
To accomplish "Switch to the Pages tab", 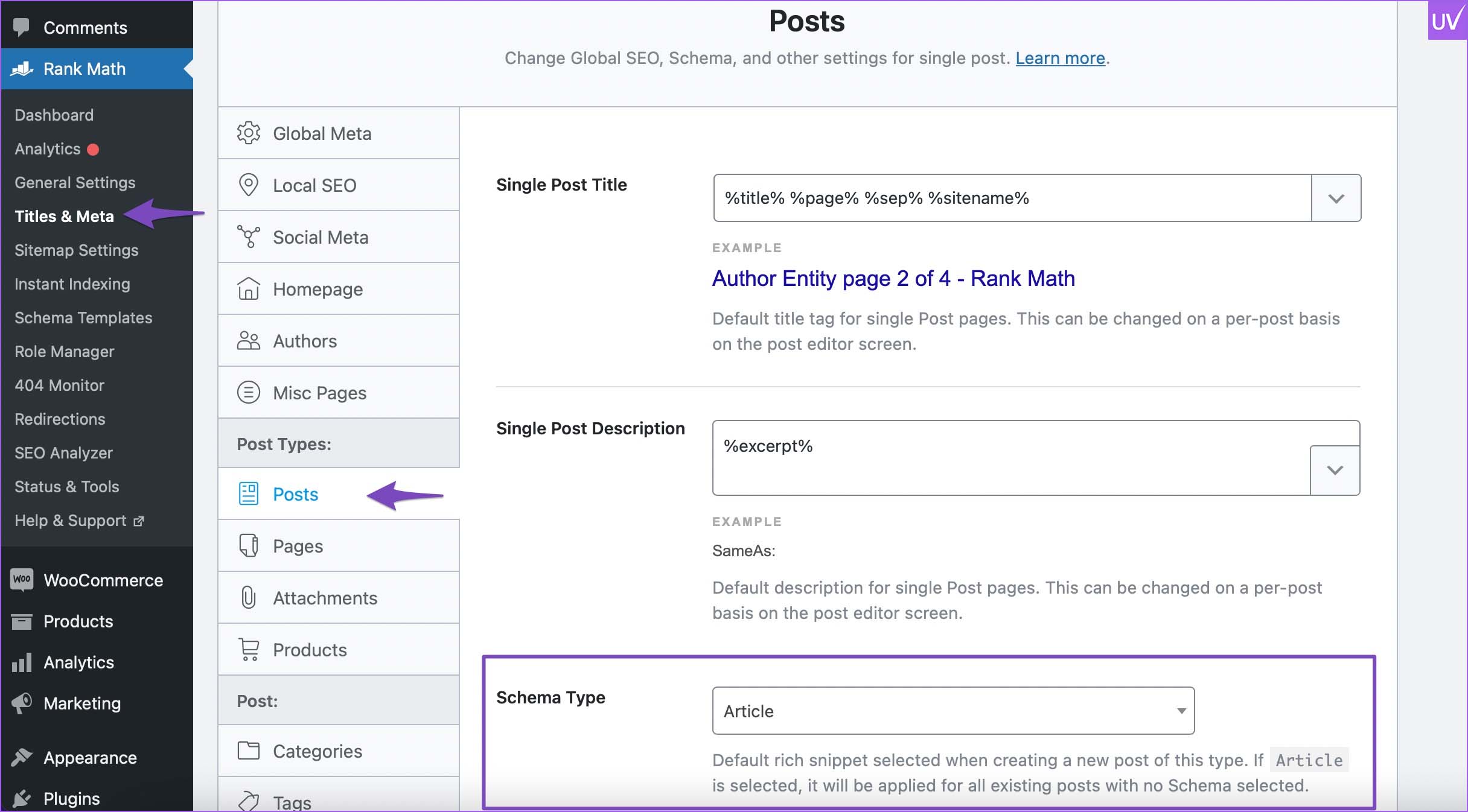I will click(339, 546).
